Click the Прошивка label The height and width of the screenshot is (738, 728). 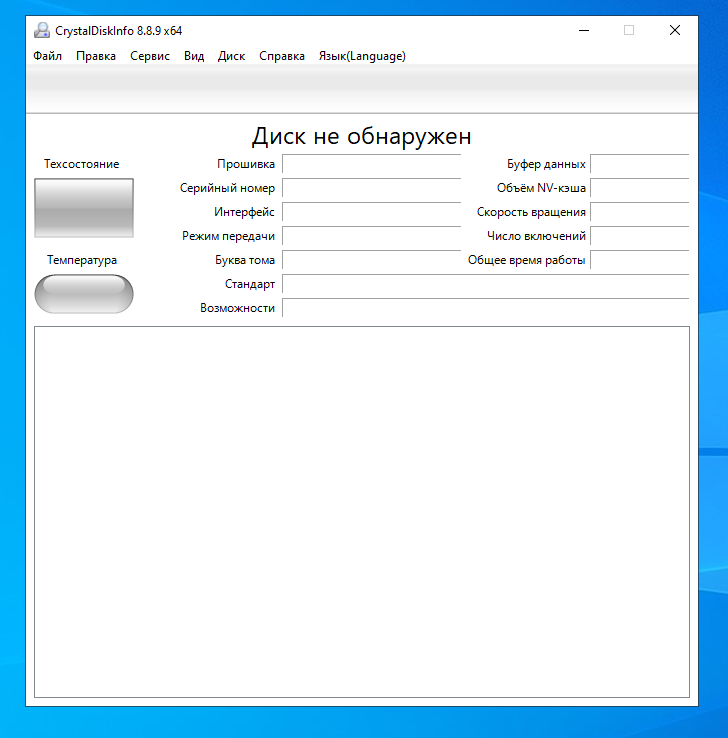pyautogui.click(x=246, y=164)
